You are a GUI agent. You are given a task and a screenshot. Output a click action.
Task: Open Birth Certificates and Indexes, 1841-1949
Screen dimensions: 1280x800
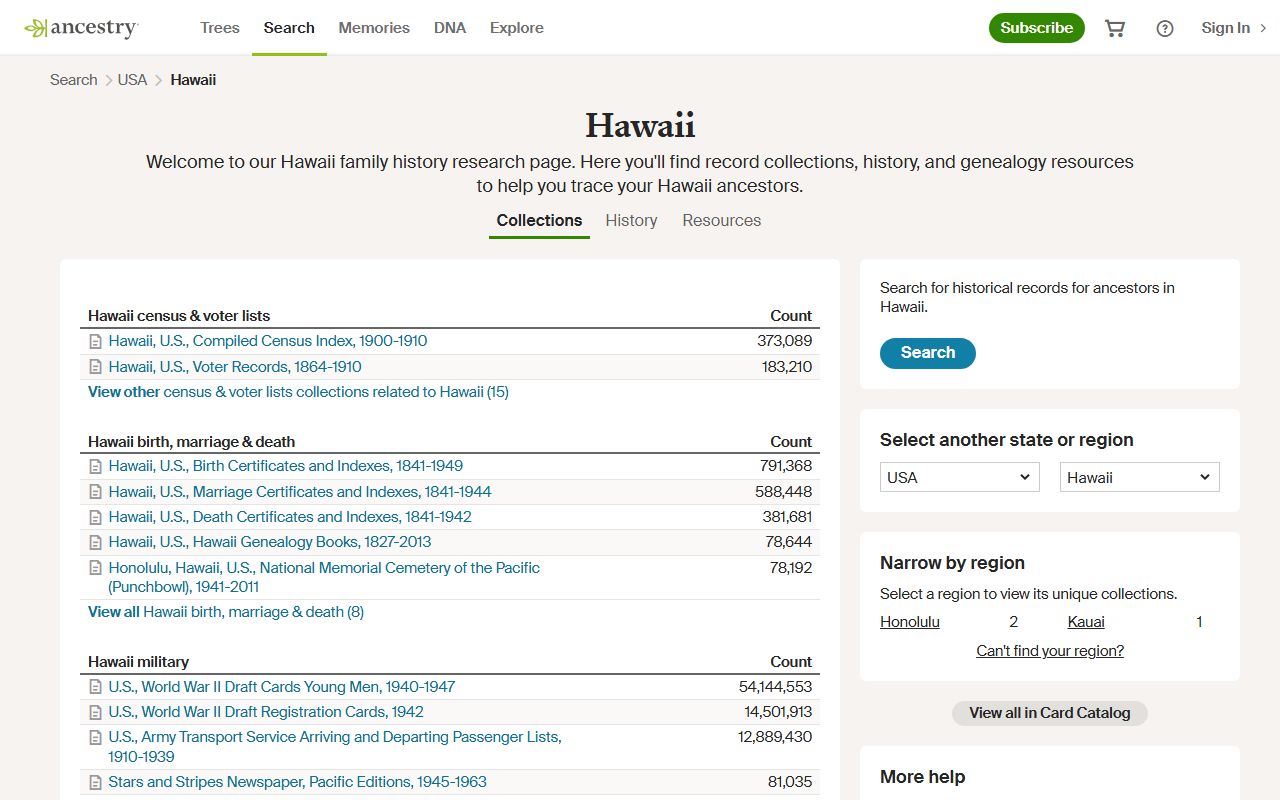click(x=286, y=466)
